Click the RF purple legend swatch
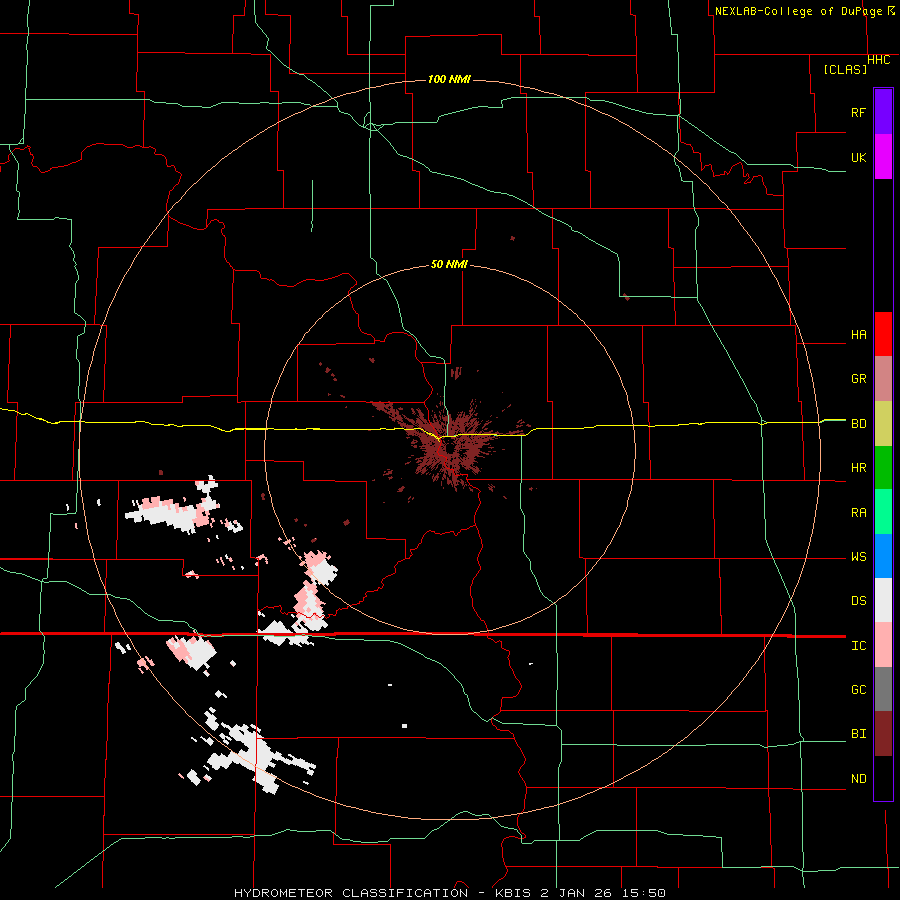This screenshot has width=900, height=900. click(883, 112)
